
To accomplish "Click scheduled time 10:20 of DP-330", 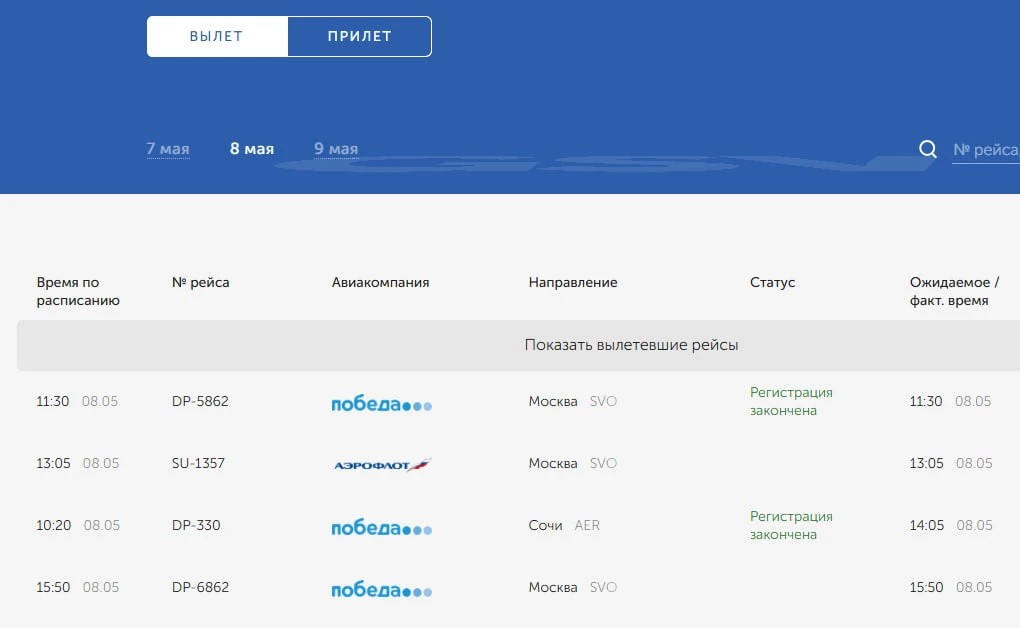I will coord(53,525).
